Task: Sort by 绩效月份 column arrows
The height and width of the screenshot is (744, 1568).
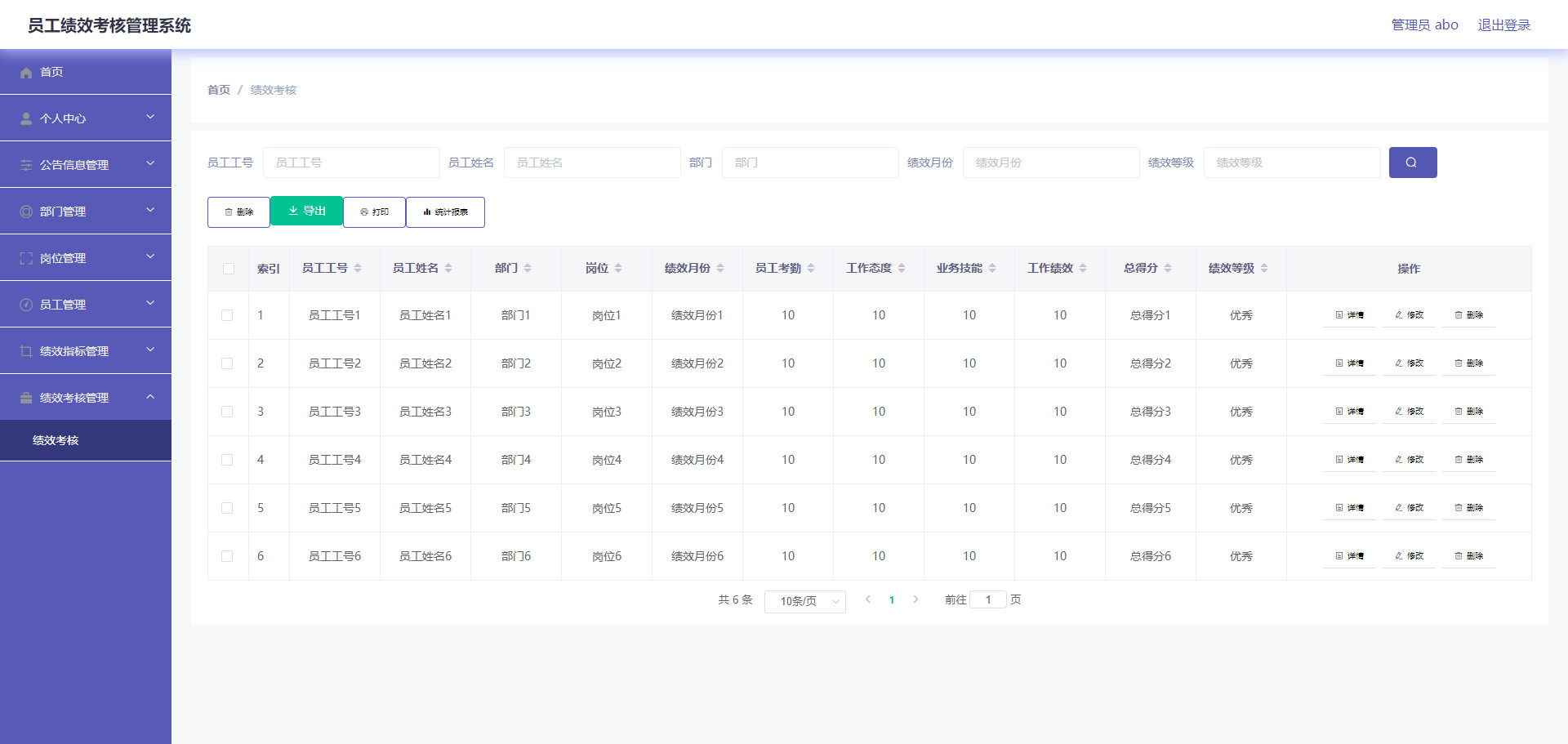Action: pos(720,268)
